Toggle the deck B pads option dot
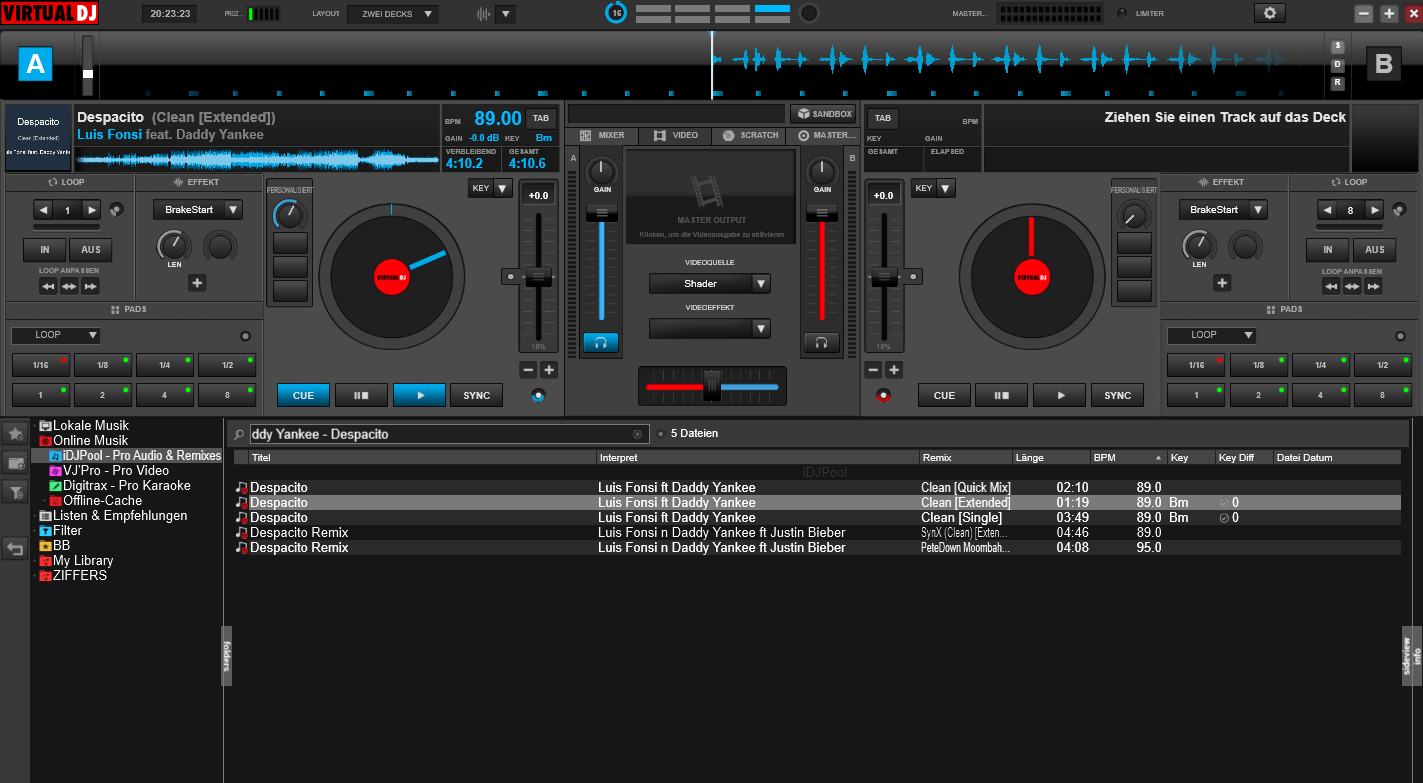Viewport: 1423px width, 783px height. [x=1400, y=336]
